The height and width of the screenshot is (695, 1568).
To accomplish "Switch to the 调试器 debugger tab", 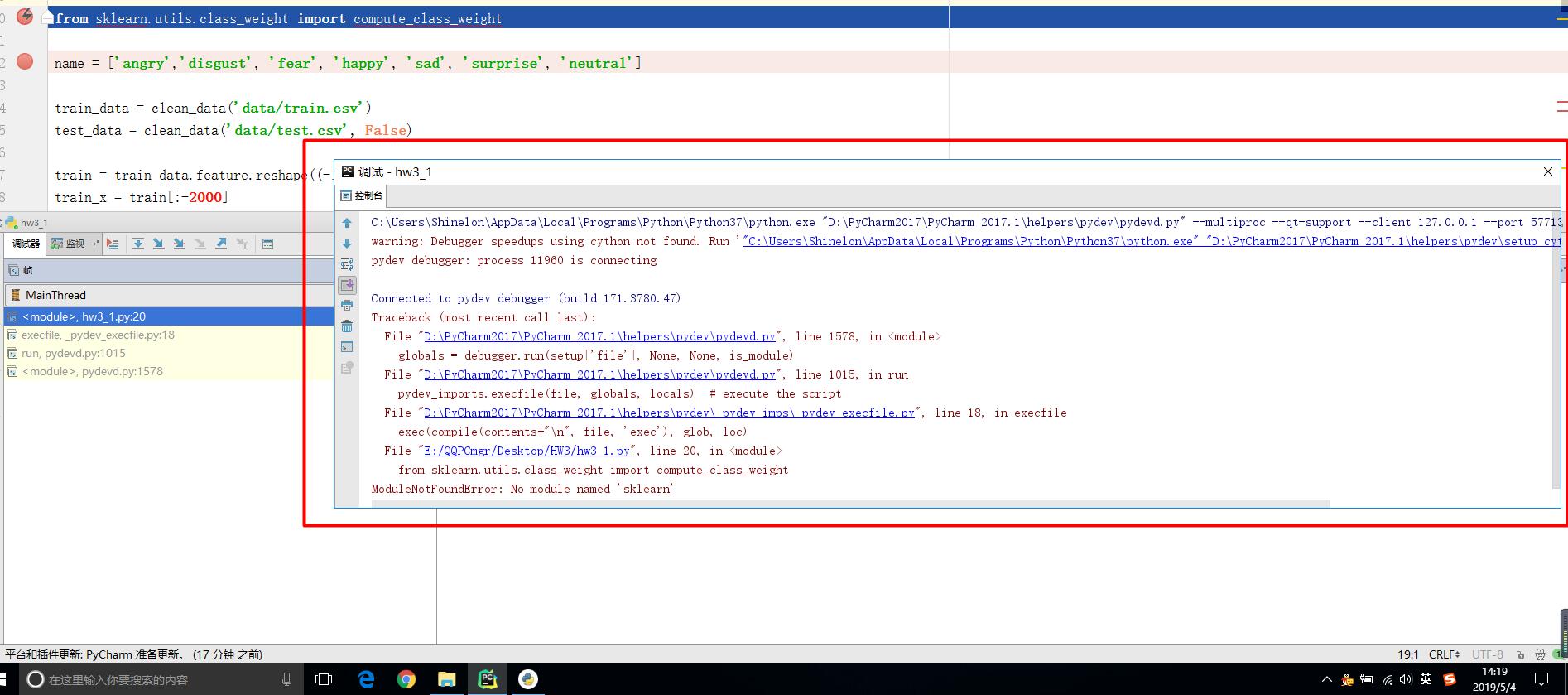I will tap(26, 244).
